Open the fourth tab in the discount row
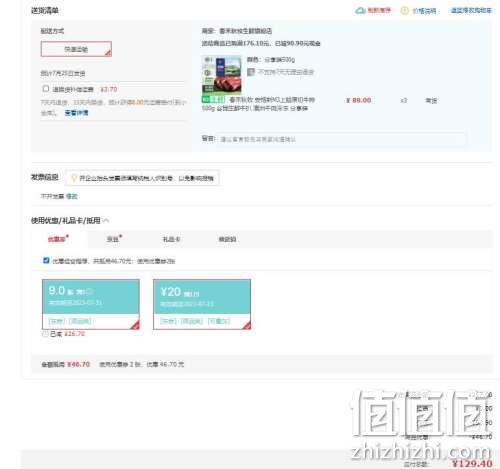Screen dimensions: 500x469 227,239
